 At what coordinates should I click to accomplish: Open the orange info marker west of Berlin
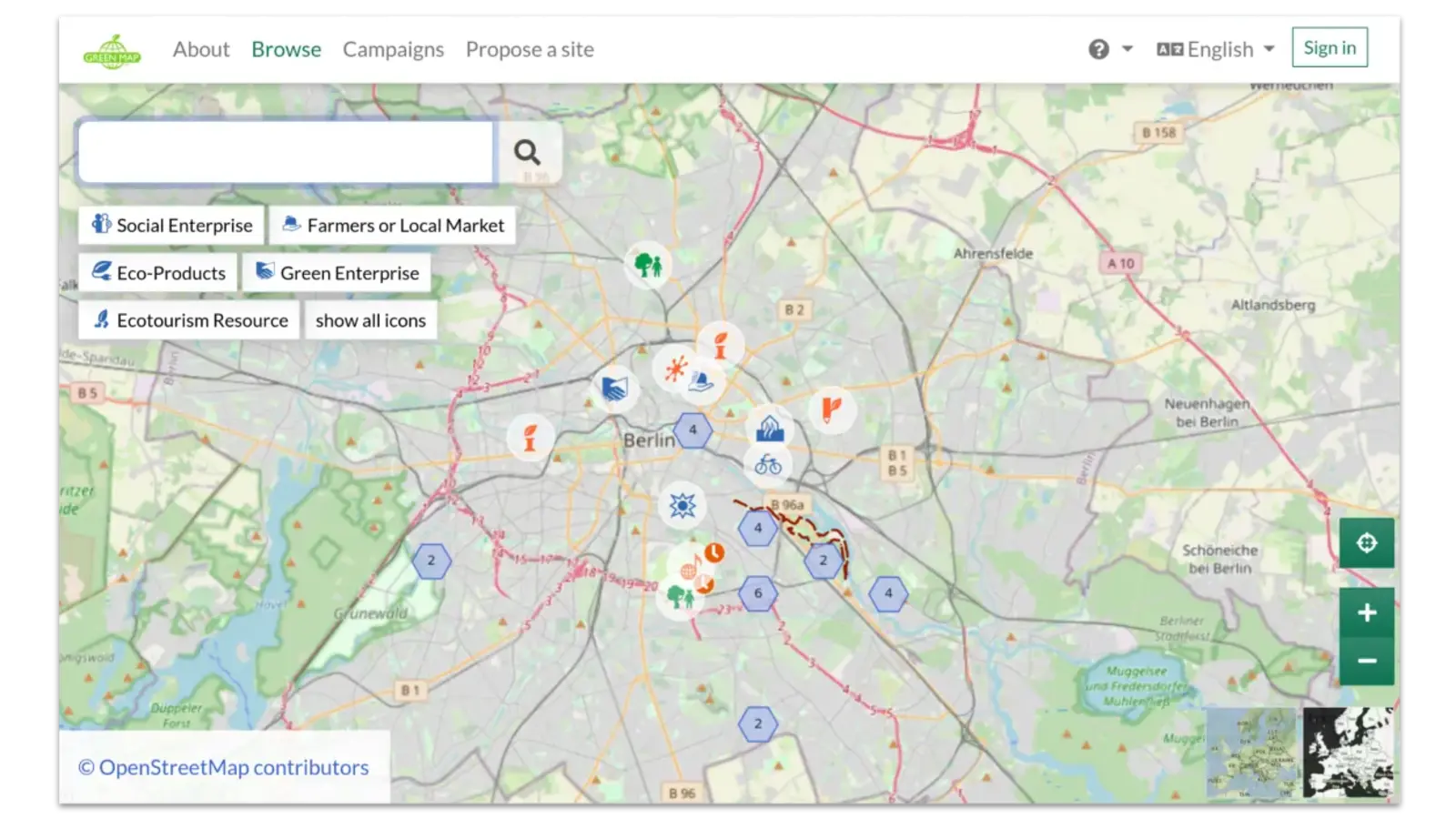point(530,438)
